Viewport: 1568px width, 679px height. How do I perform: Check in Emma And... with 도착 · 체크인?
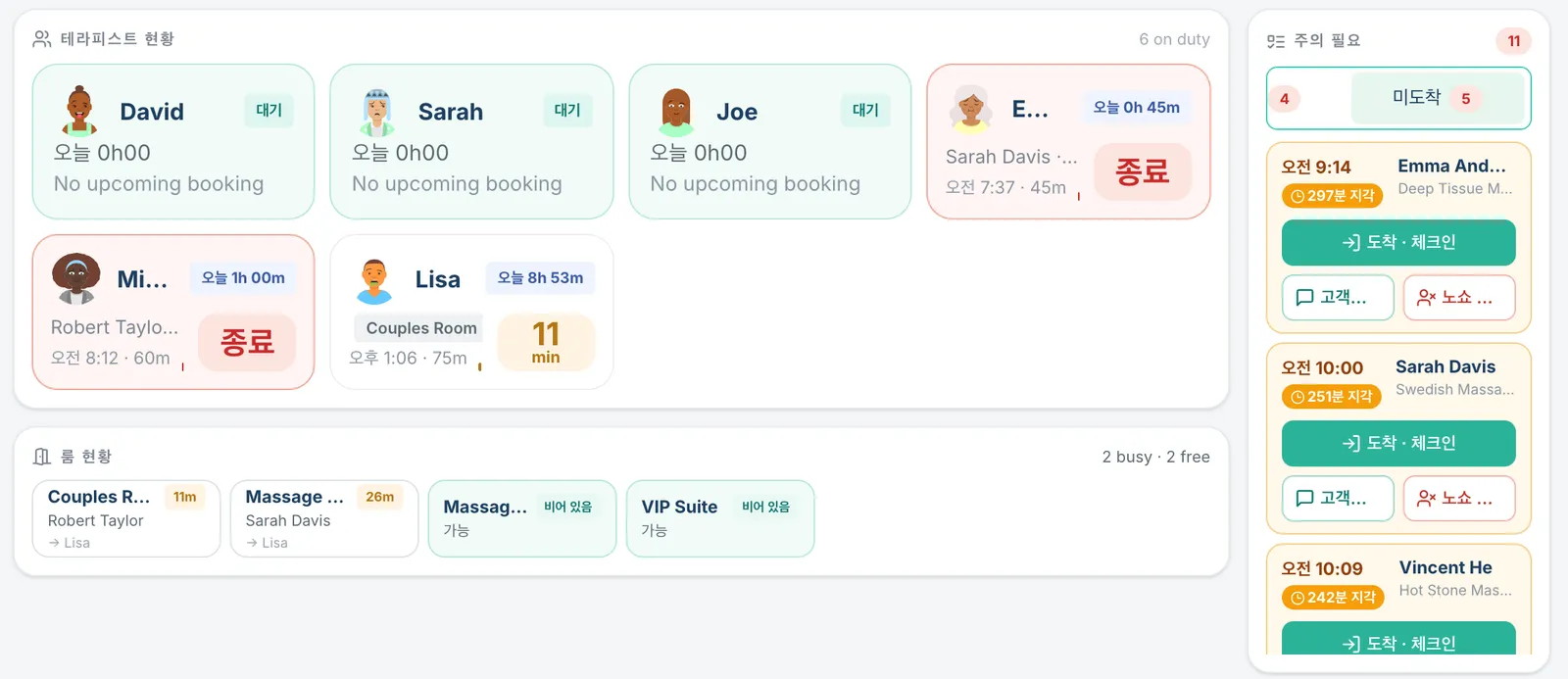pos(1398,242)
